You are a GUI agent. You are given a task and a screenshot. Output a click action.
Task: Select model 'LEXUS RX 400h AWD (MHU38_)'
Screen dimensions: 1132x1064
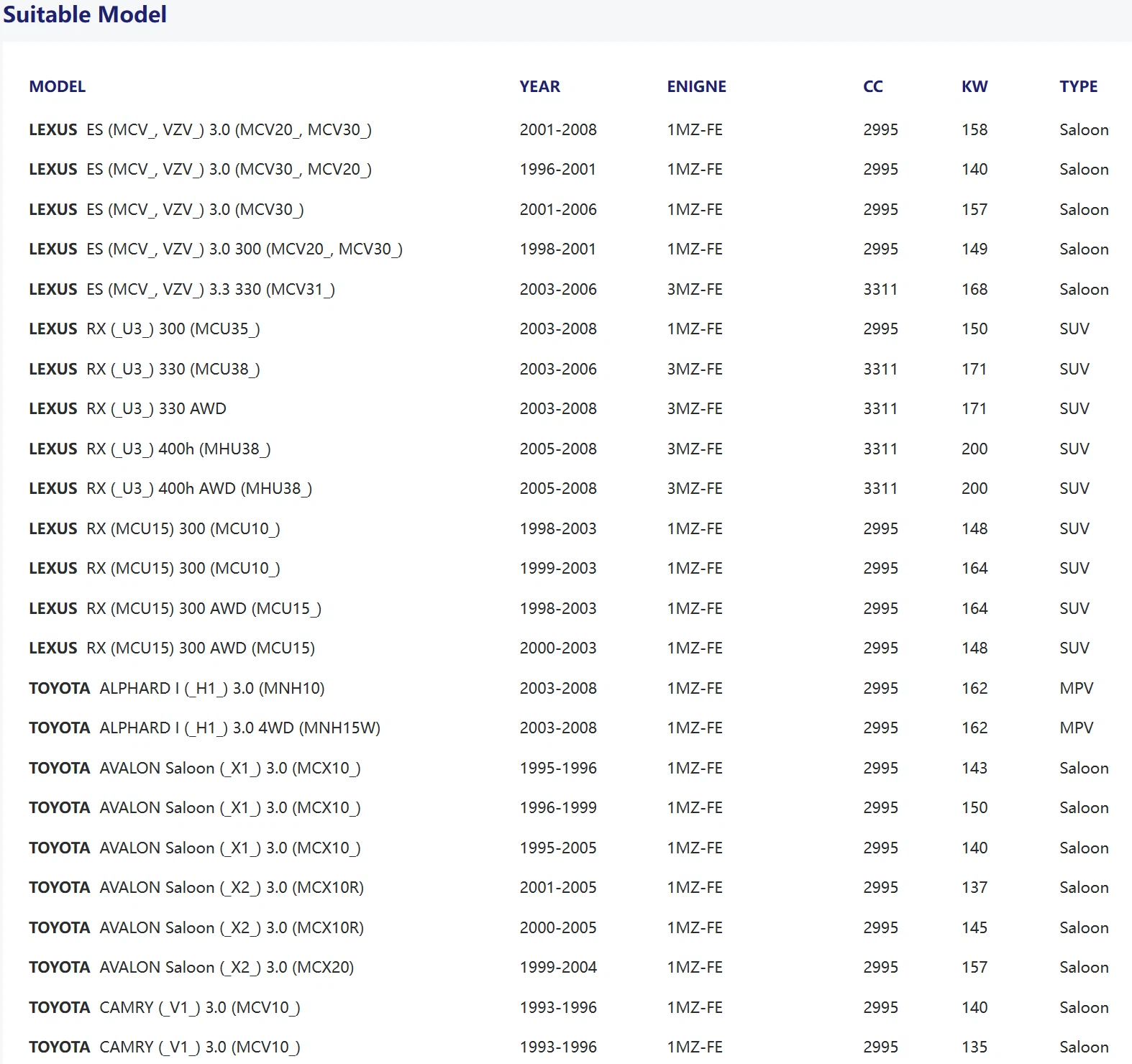click(x=170, y=489)
